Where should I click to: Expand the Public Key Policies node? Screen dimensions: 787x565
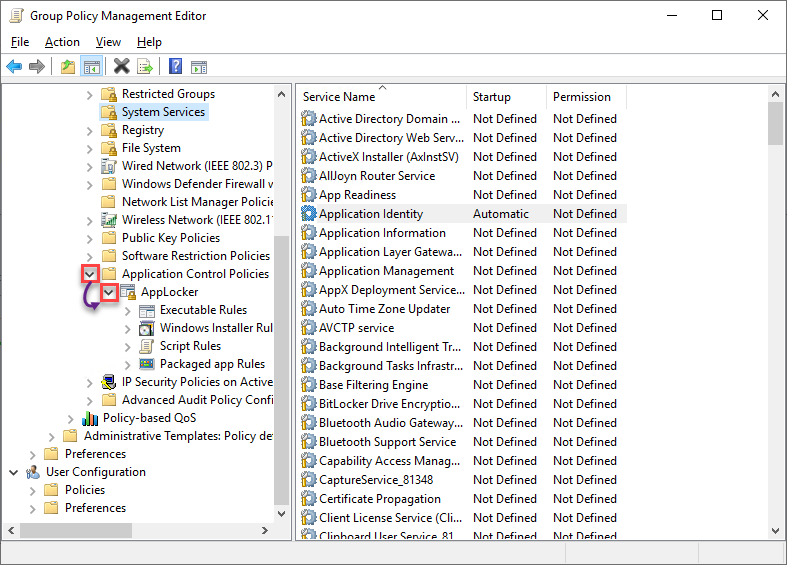click(x=89, y=239)
